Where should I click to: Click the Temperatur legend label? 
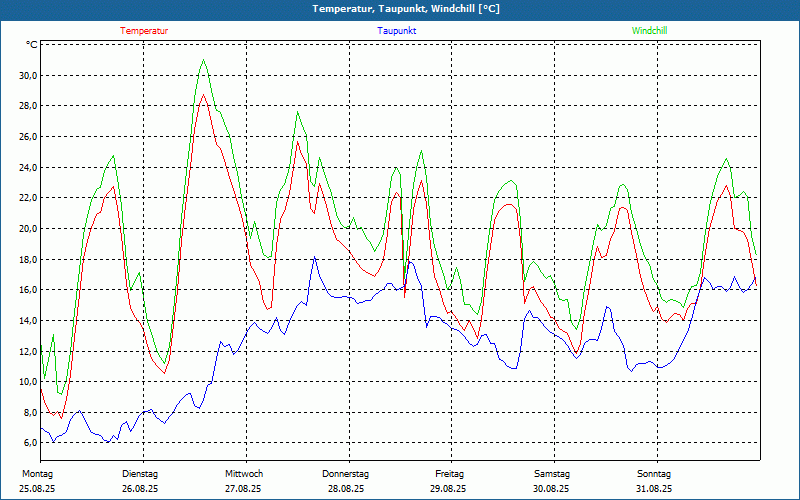click(x=144, y=31)
